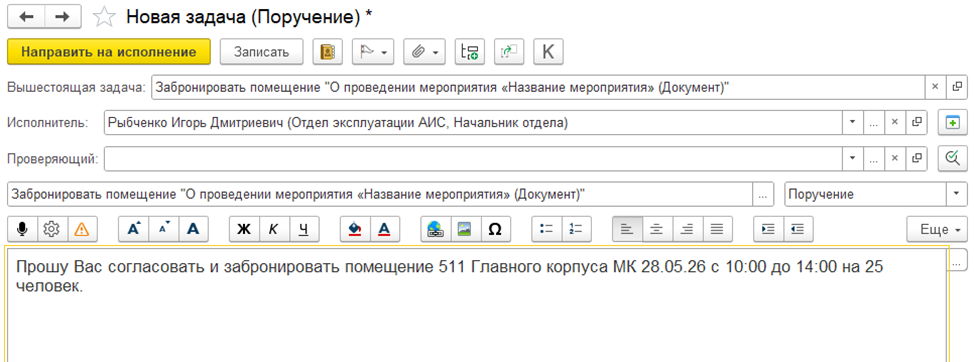
Task: Insert special symbol with Omega icon
Action: click(494, 229)
